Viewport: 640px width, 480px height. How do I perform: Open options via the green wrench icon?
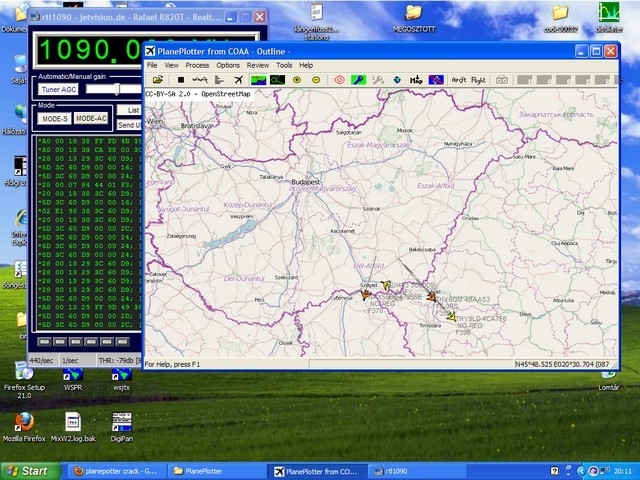pyautogui.click(x=358, y=80)
